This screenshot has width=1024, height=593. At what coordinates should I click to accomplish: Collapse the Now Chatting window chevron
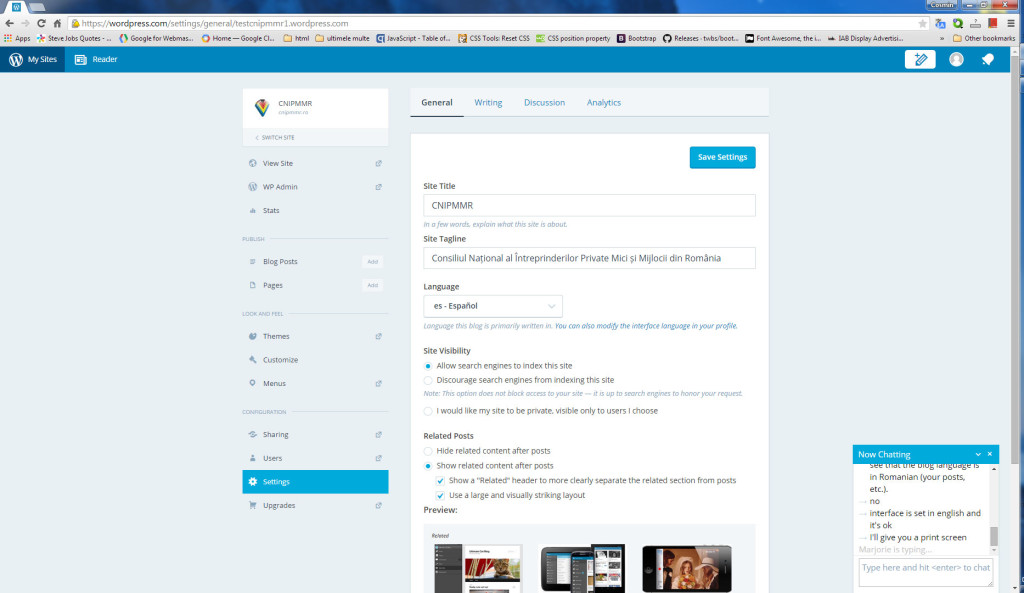[x=978, y=454]
